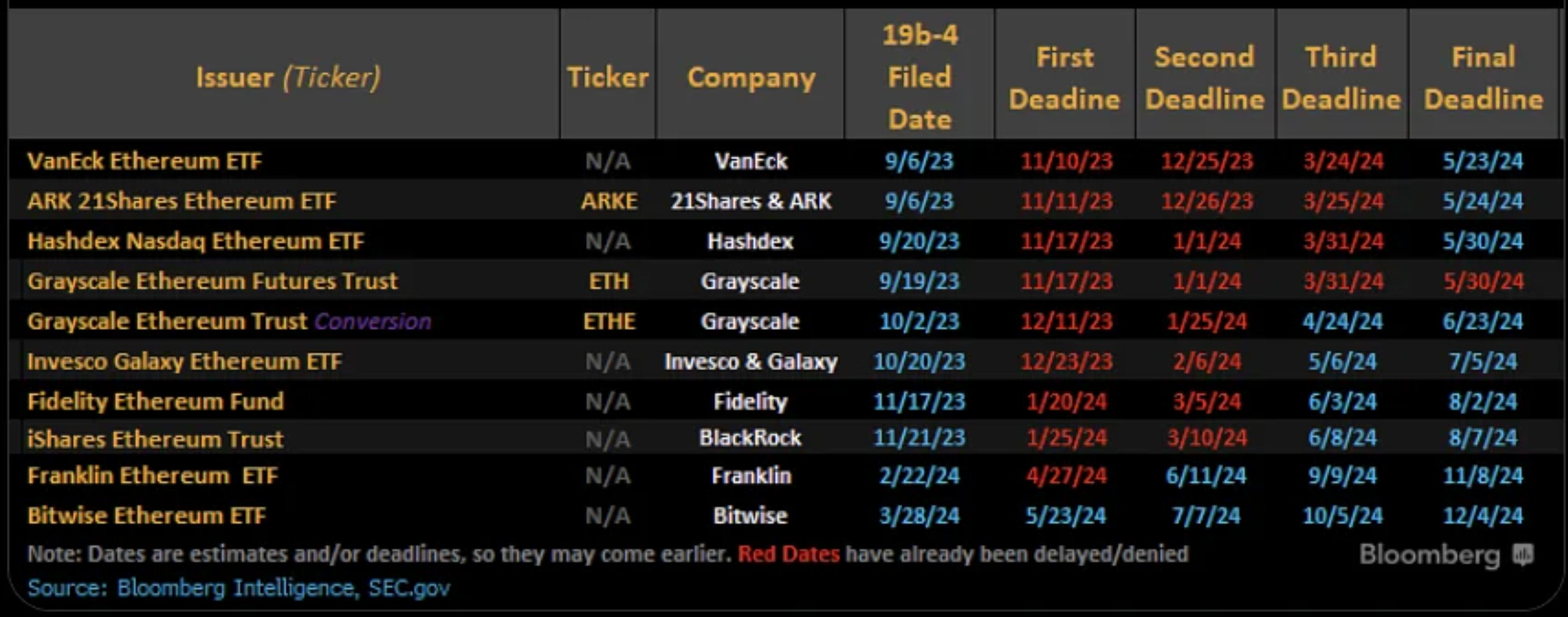Click VanEck Ethereum ETF issuer name
Screen dimensions: 1568x617
click(x=145, y=161)
